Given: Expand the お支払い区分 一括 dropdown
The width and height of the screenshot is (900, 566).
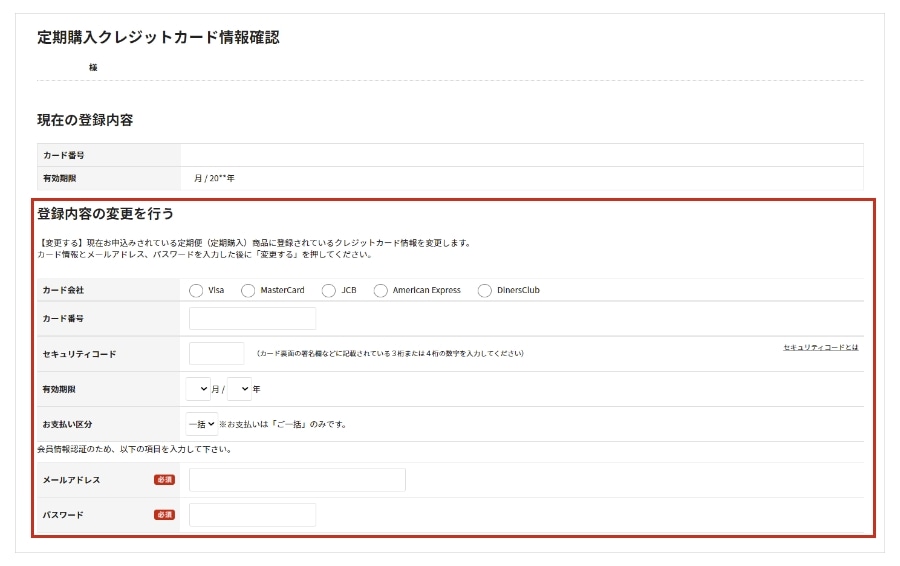Looking at the screenshot, I should pos(201,424).
